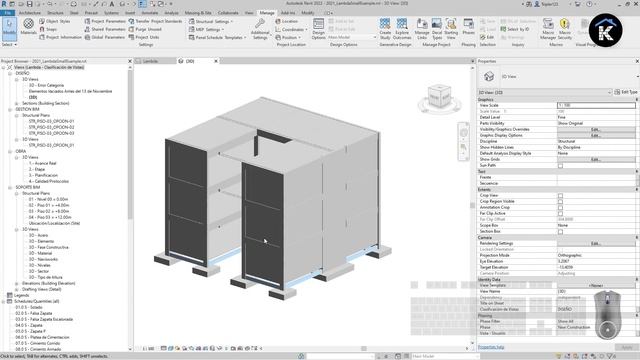Open Decal Types
Image resolution: width=640 pixels, height=360 pixels.
[x=437, y=29]
